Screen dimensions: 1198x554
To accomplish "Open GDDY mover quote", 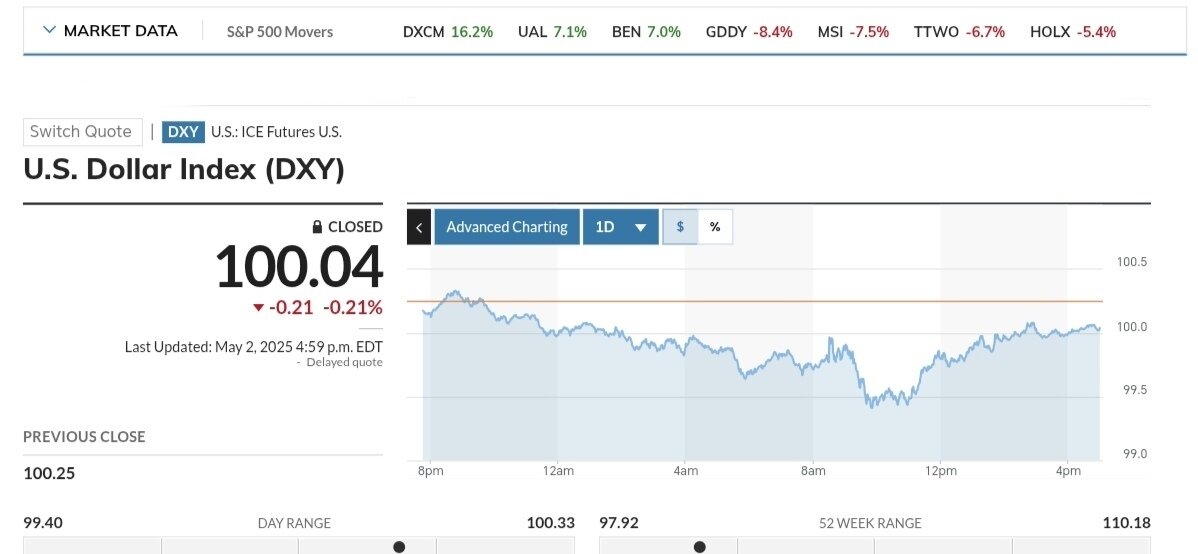I will tap(749, 32).
